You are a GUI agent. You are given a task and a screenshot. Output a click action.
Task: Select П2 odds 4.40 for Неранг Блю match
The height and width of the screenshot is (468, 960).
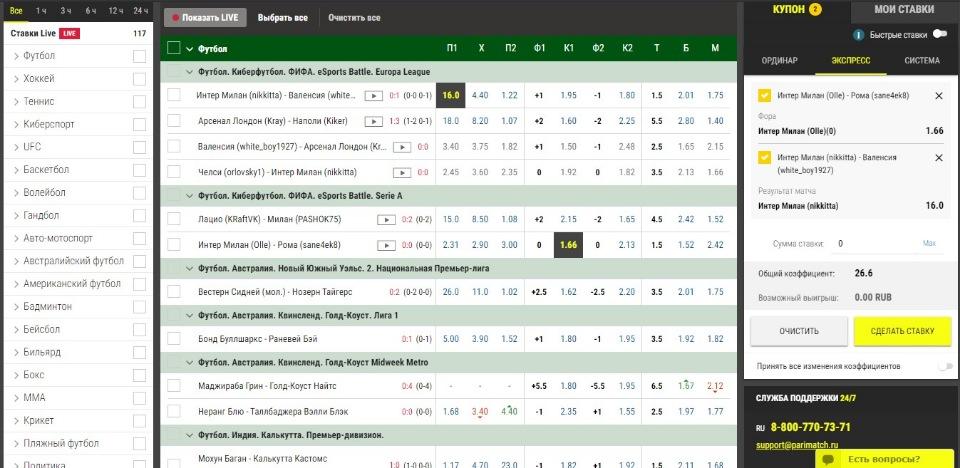tap(510, 412)
